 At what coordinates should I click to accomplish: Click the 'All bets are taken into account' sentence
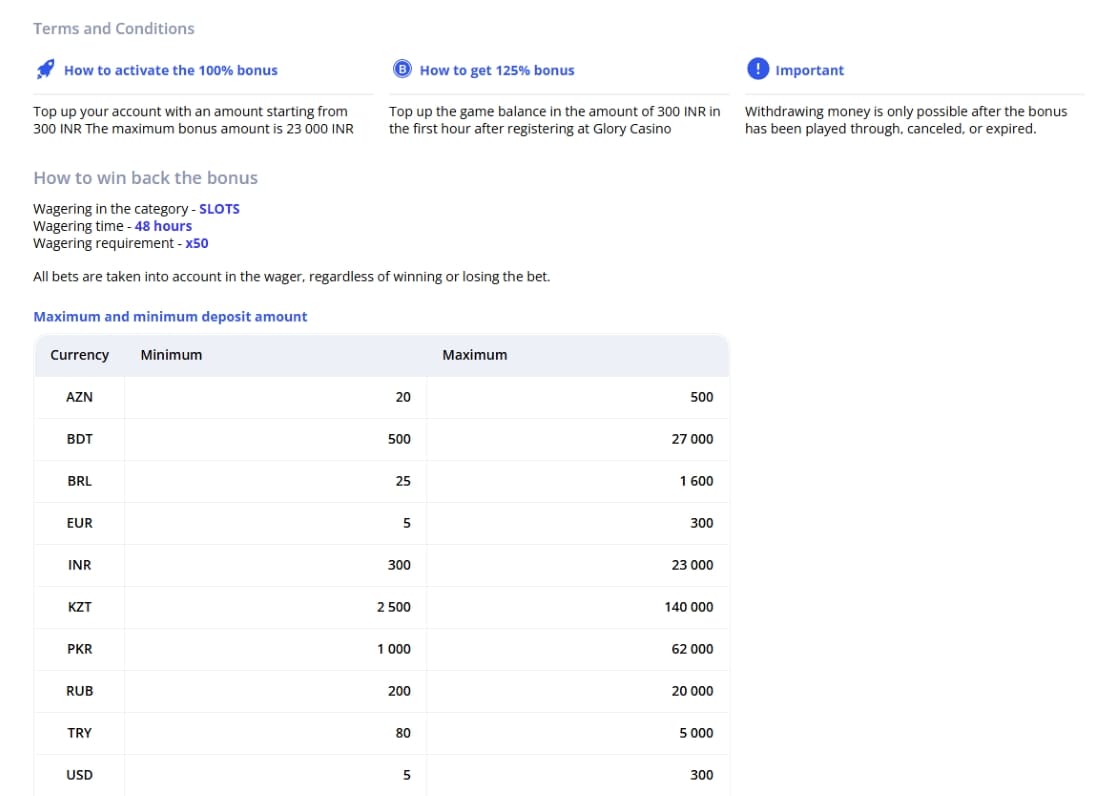pyautogui.click(x=291, y=277)
